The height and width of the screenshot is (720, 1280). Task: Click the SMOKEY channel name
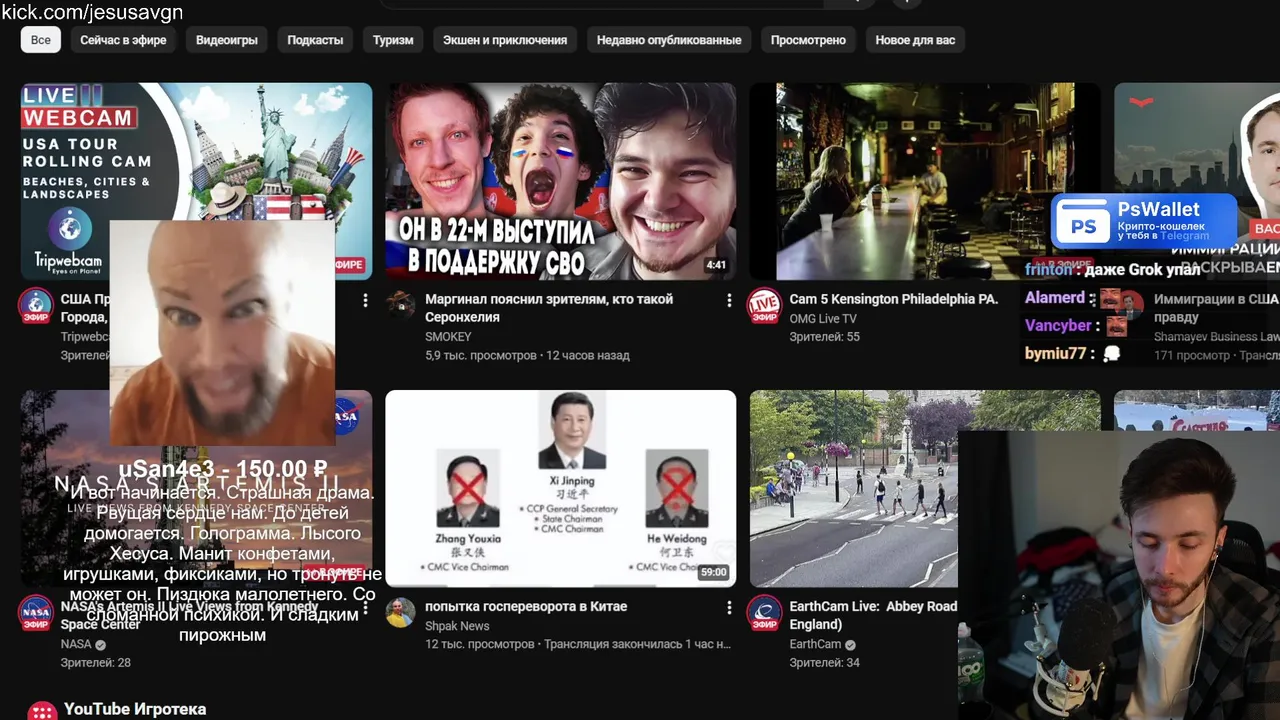click(448, 337)
